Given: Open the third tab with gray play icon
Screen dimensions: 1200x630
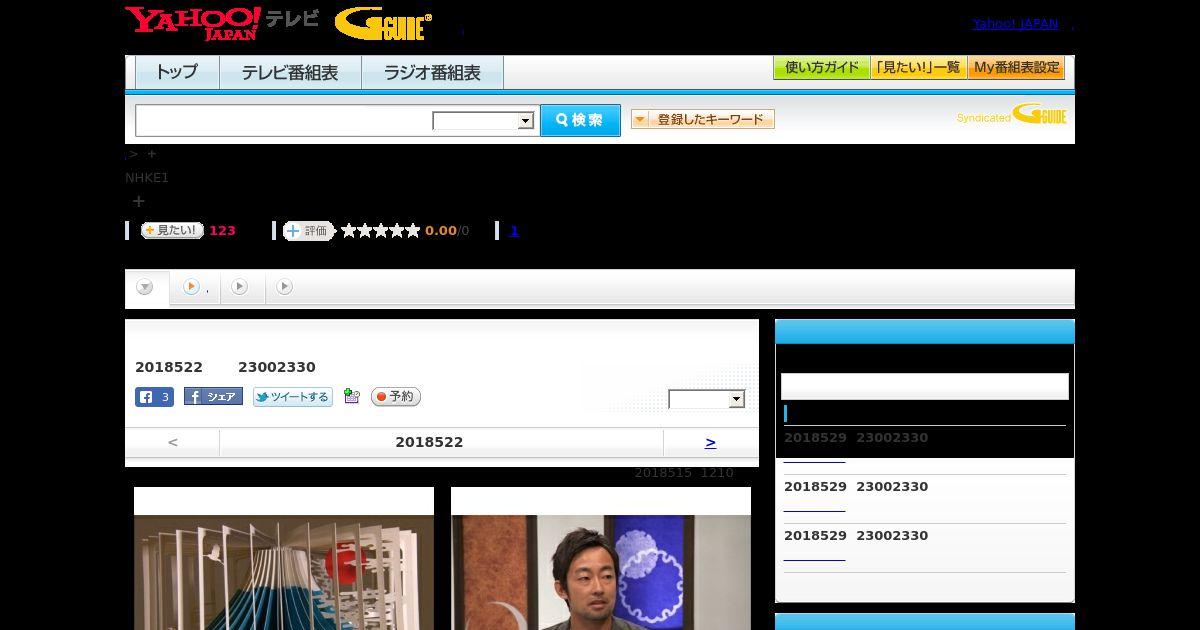Looking at the screenshot, I should point(239,287).
